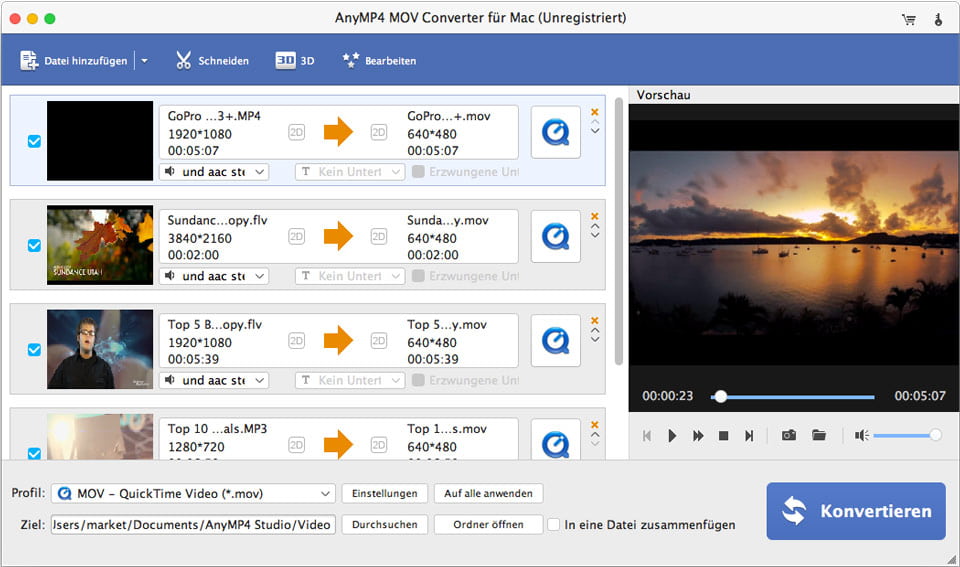This screenshot has width=960, height=567.
Task: Remove the Sundance file with orange X
Action: 594,216
